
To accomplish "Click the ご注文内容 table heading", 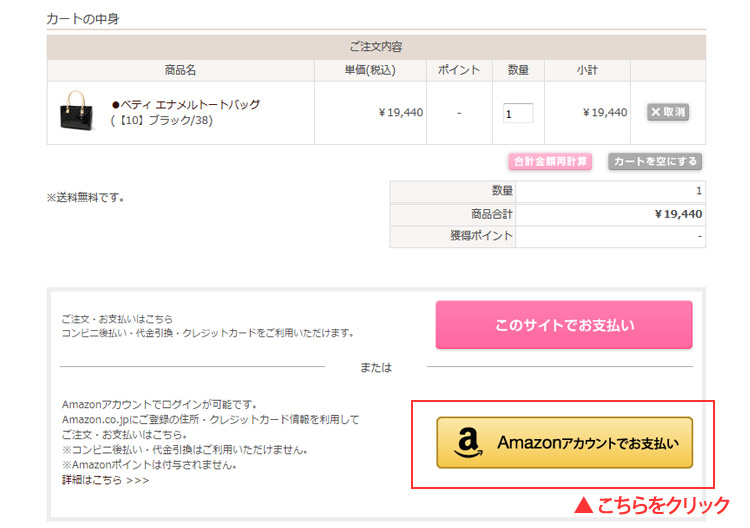I will (x=376, y=47).
